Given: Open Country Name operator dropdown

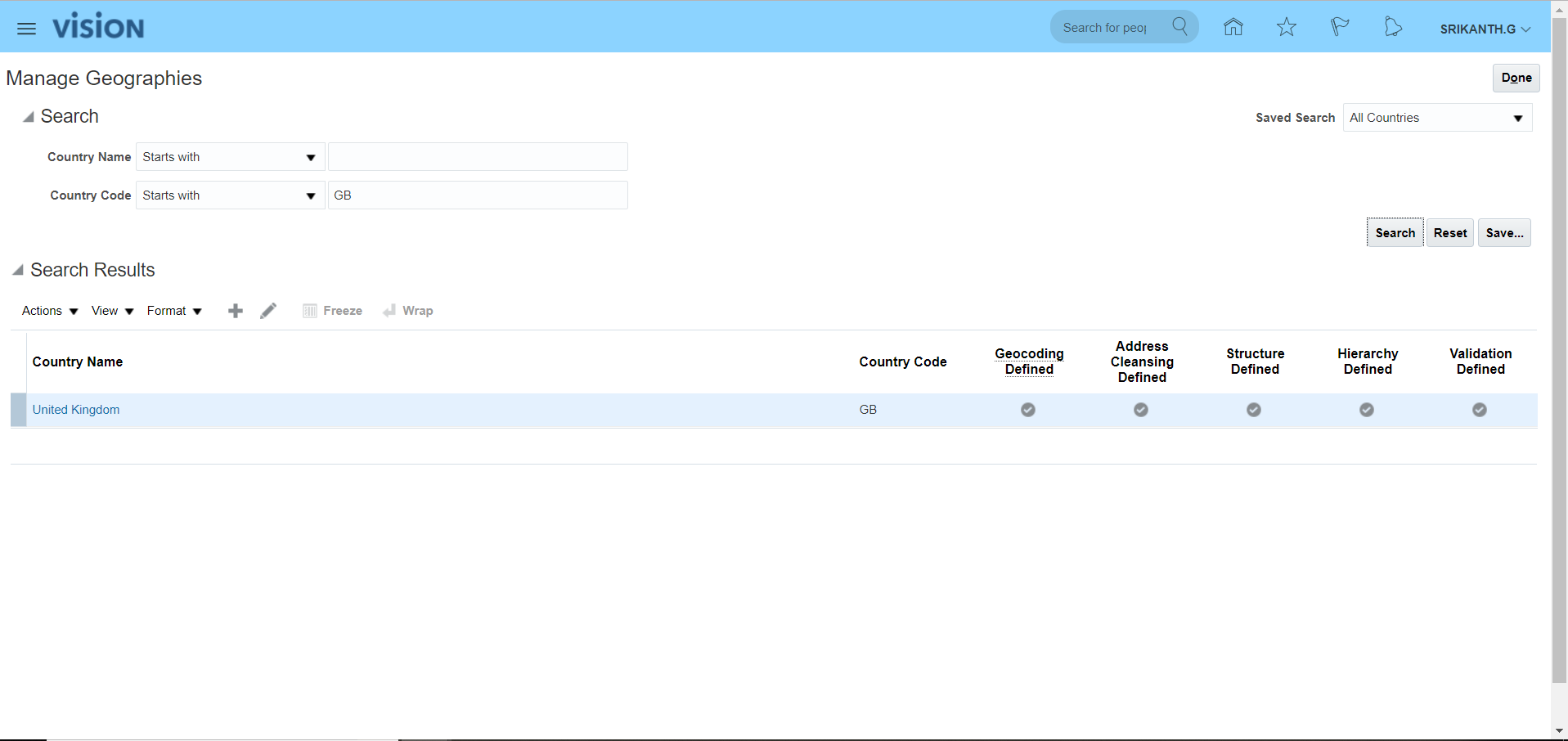Looking at the screenshot, I should (x=230, y=157).
